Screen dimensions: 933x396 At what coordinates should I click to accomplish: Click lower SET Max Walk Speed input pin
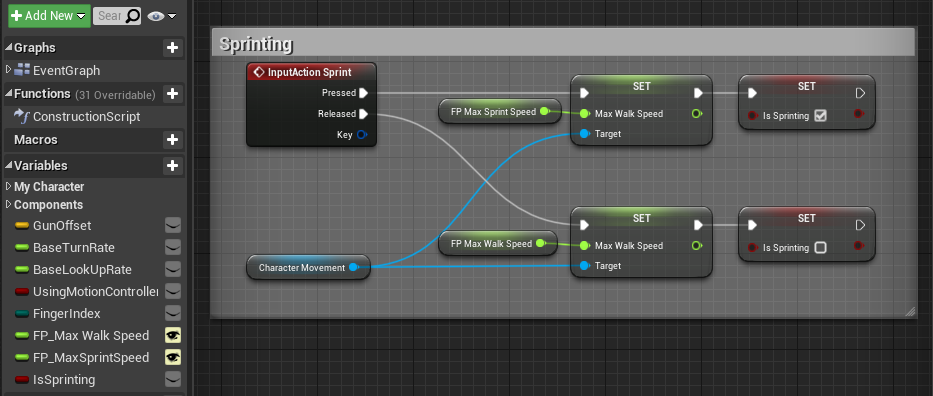point(584,246)
